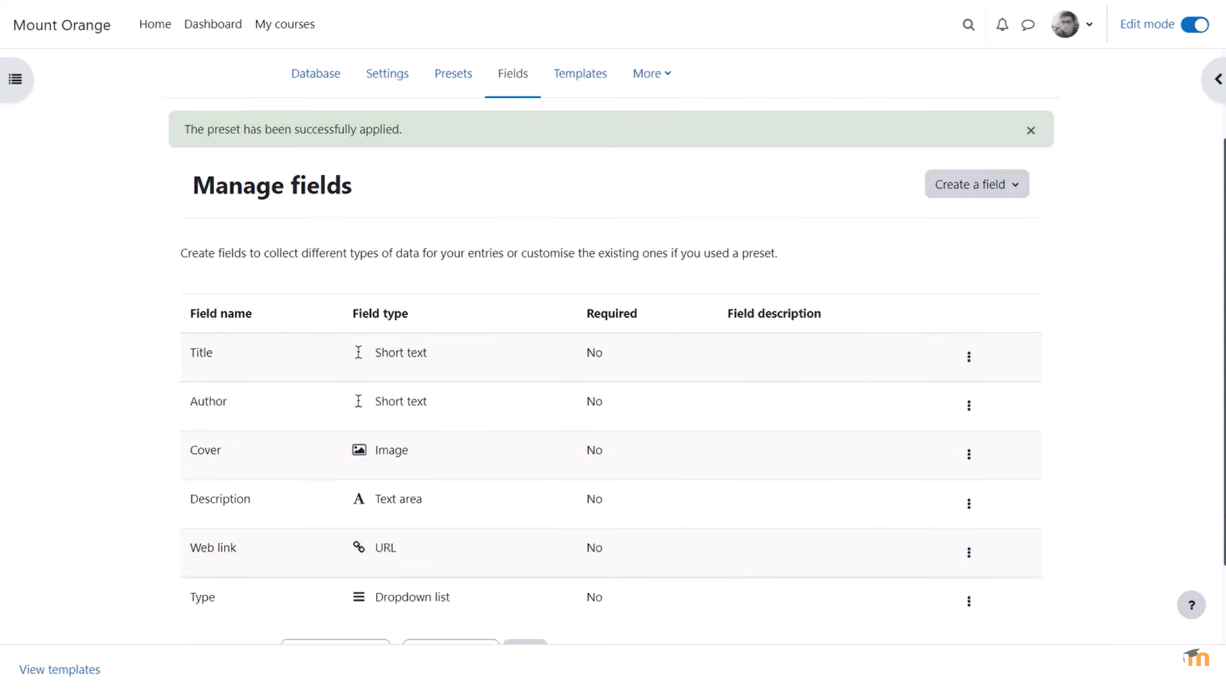Click the View templates link

(x=60, y=670)
